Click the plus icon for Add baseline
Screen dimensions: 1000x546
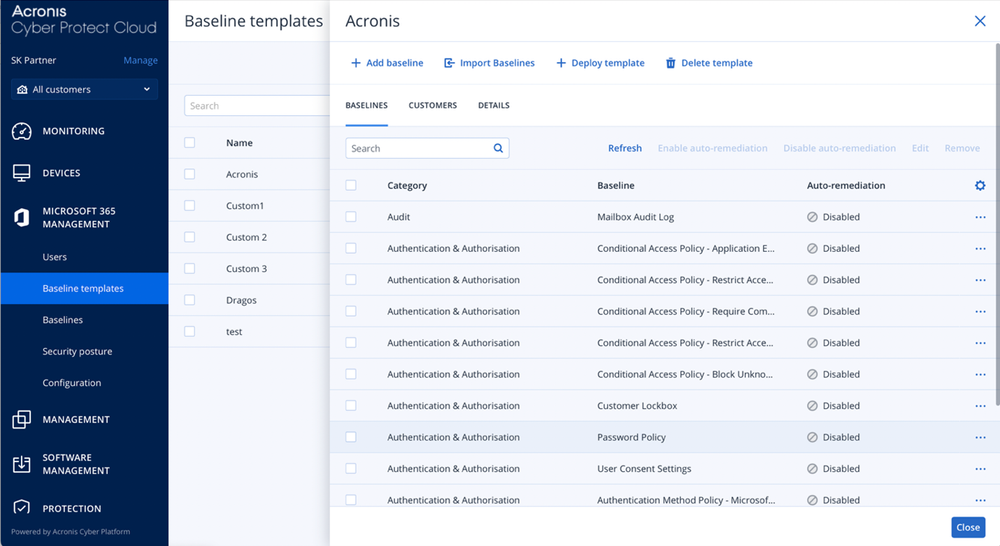[356, 63]
